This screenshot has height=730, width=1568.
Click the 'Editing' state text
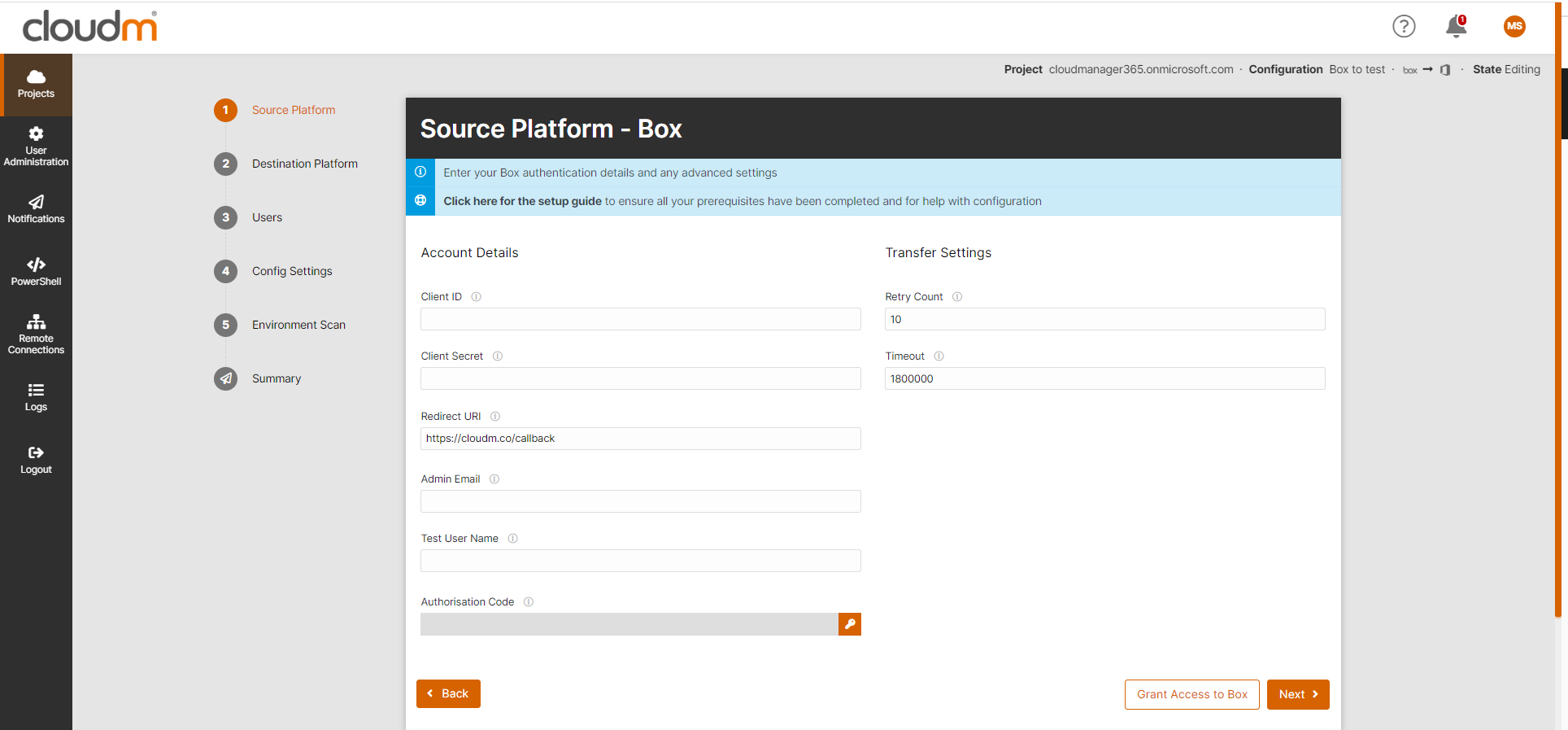tap(1522, 69)
